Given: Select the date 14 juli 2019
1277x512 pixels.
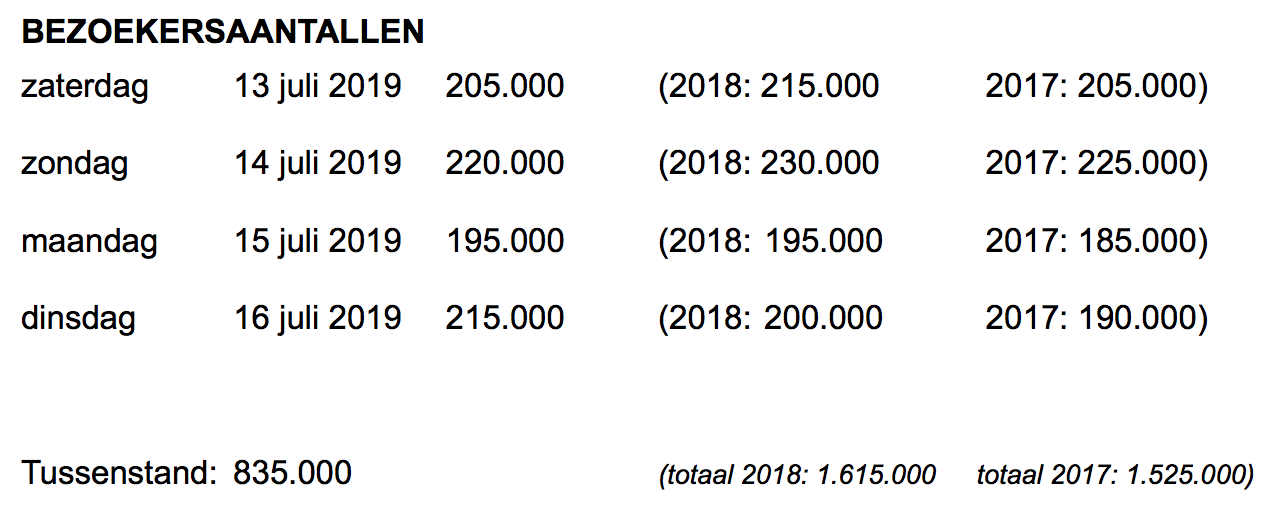Looking at the screenshot, I should pyautogui.click(x=317, y=162).
